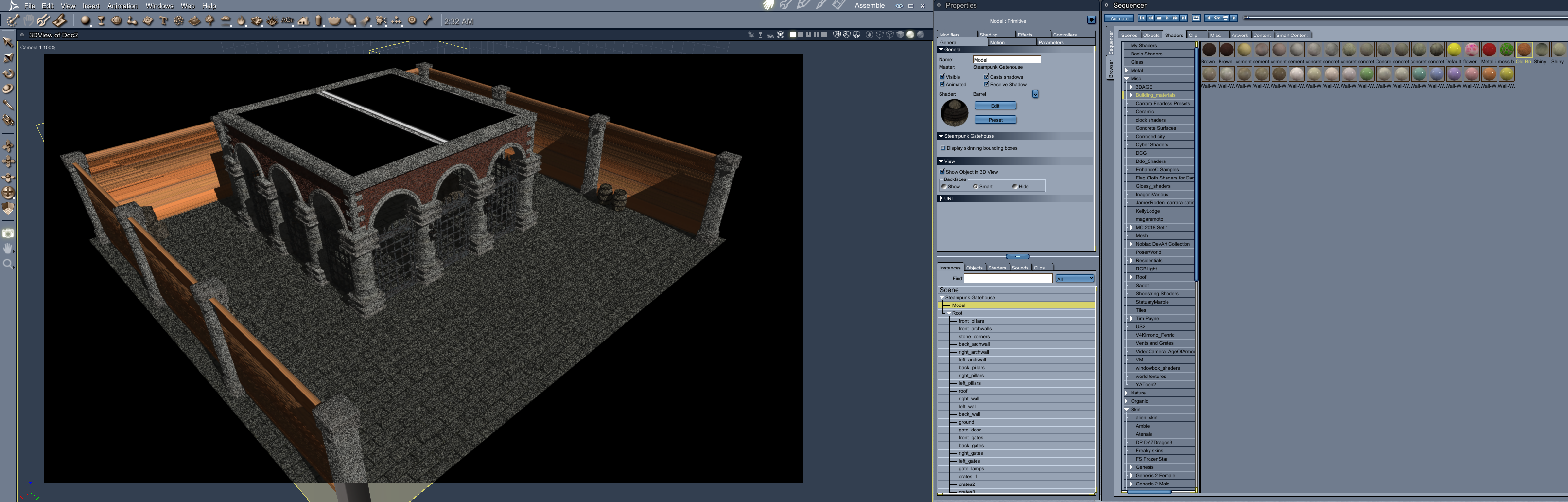Enable Display skinning bounding boxes
The width and height of the screenshot is (1568, 502).
[943, 148]
